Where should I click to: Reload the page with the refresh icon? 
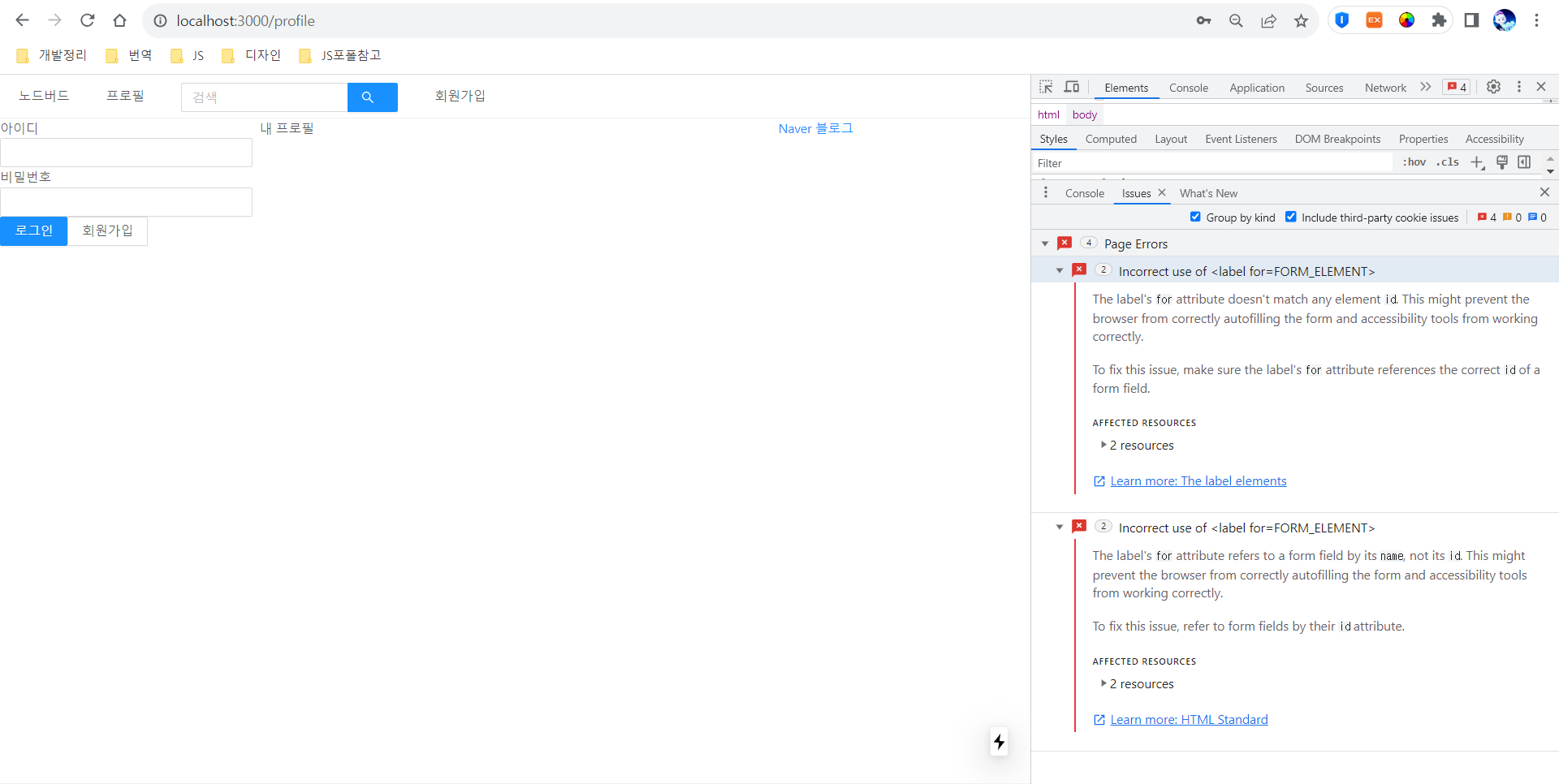coord(88,20)
